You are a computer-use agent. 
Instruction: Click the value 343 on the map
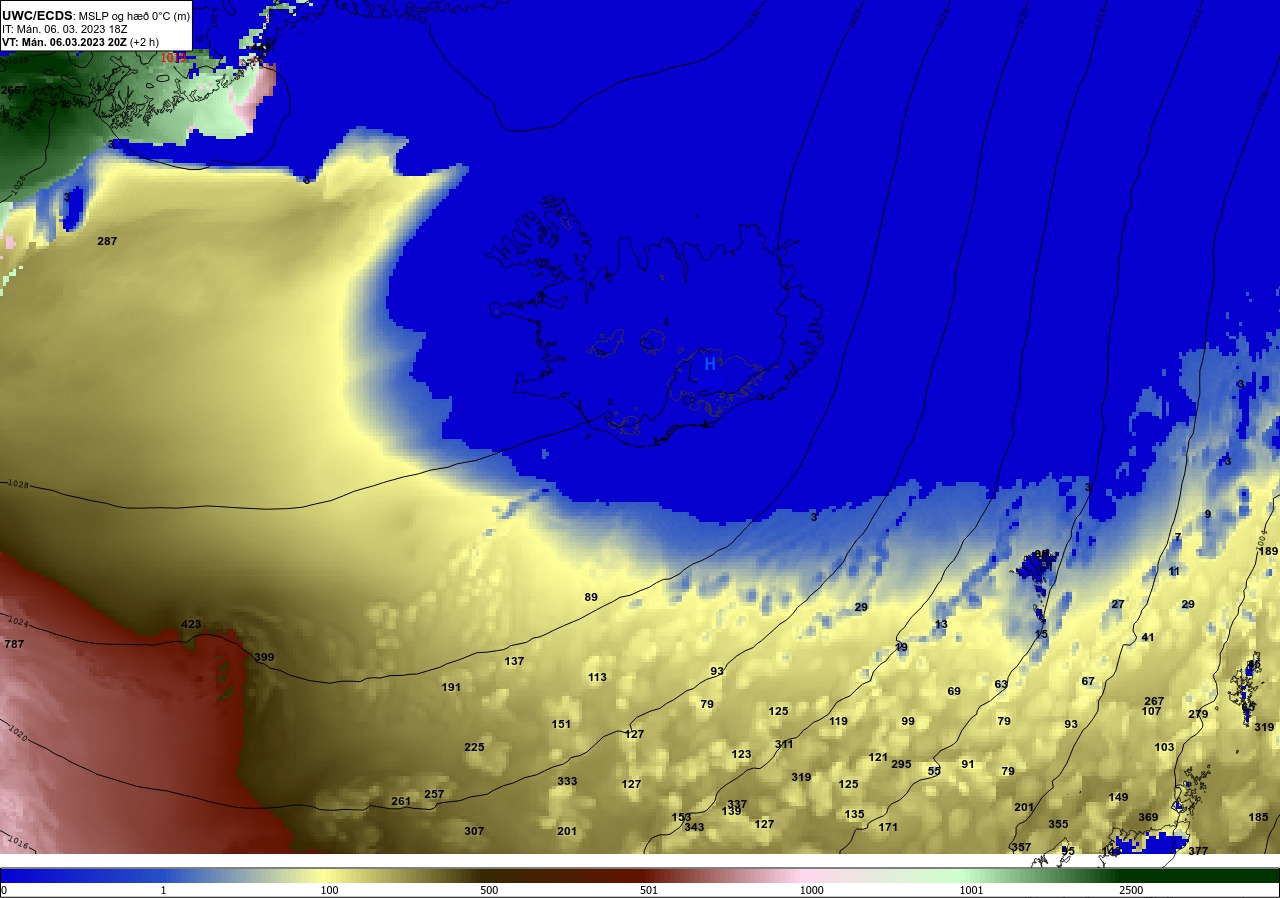[694, 827]
